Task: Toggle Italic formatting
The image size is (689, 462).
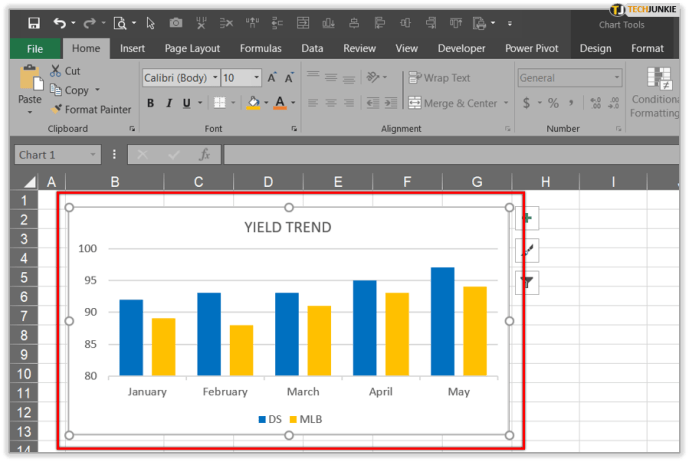Action: pos(169,103)
